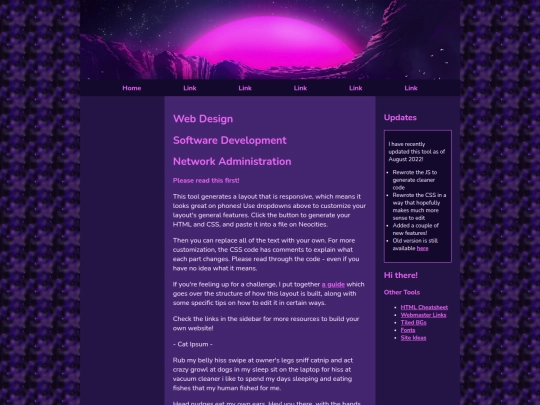Visit the Webmaster Links page
The height and width of the screenshot is (405, 540).
click(x=423, y=315)
